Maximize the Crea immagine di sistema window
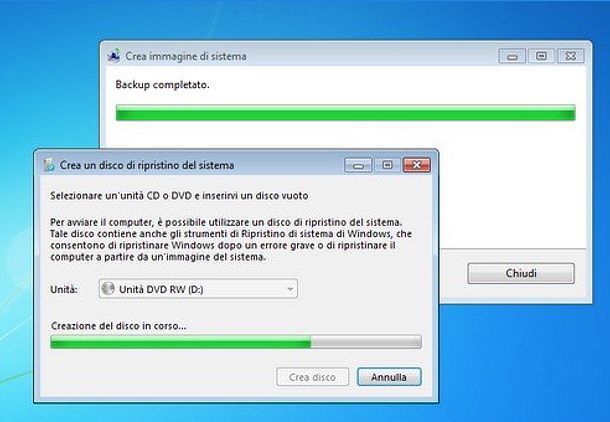 (541, 56)
